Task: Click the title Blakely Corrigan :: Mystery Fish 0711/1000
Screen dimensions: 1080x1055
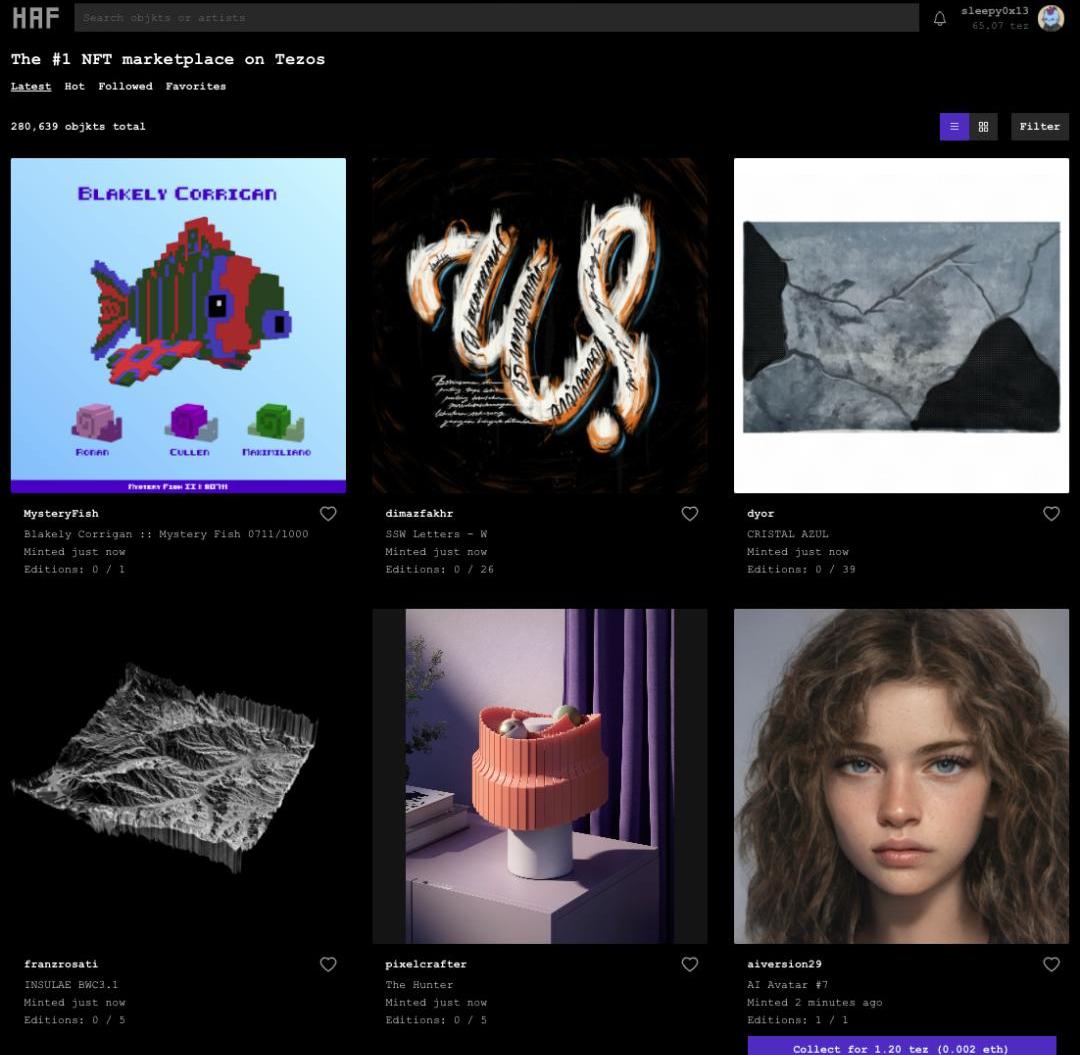Action: (x=166, y=534)
